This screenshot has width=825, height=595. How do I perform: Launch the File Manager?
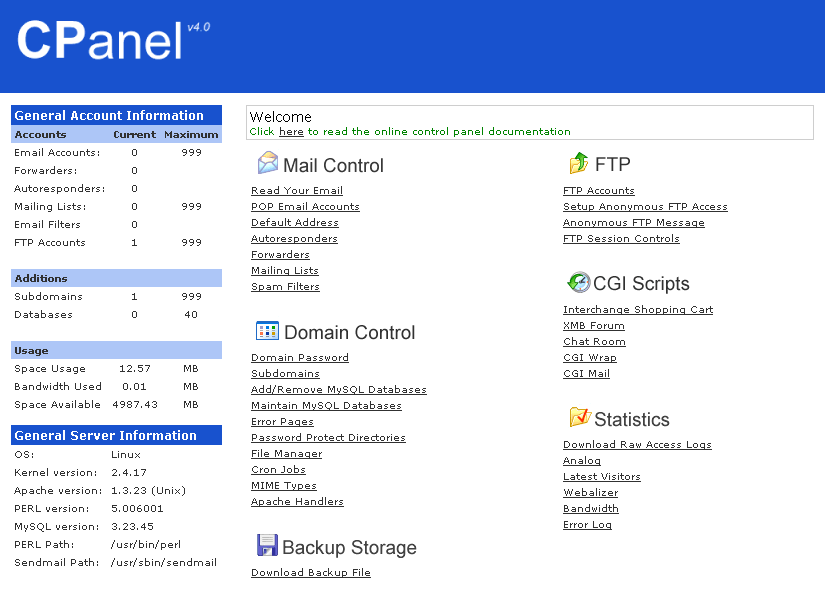tap(286, 454)
